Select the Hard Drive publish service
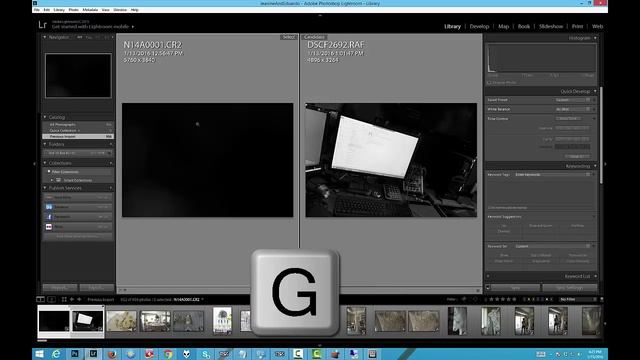 78,197
